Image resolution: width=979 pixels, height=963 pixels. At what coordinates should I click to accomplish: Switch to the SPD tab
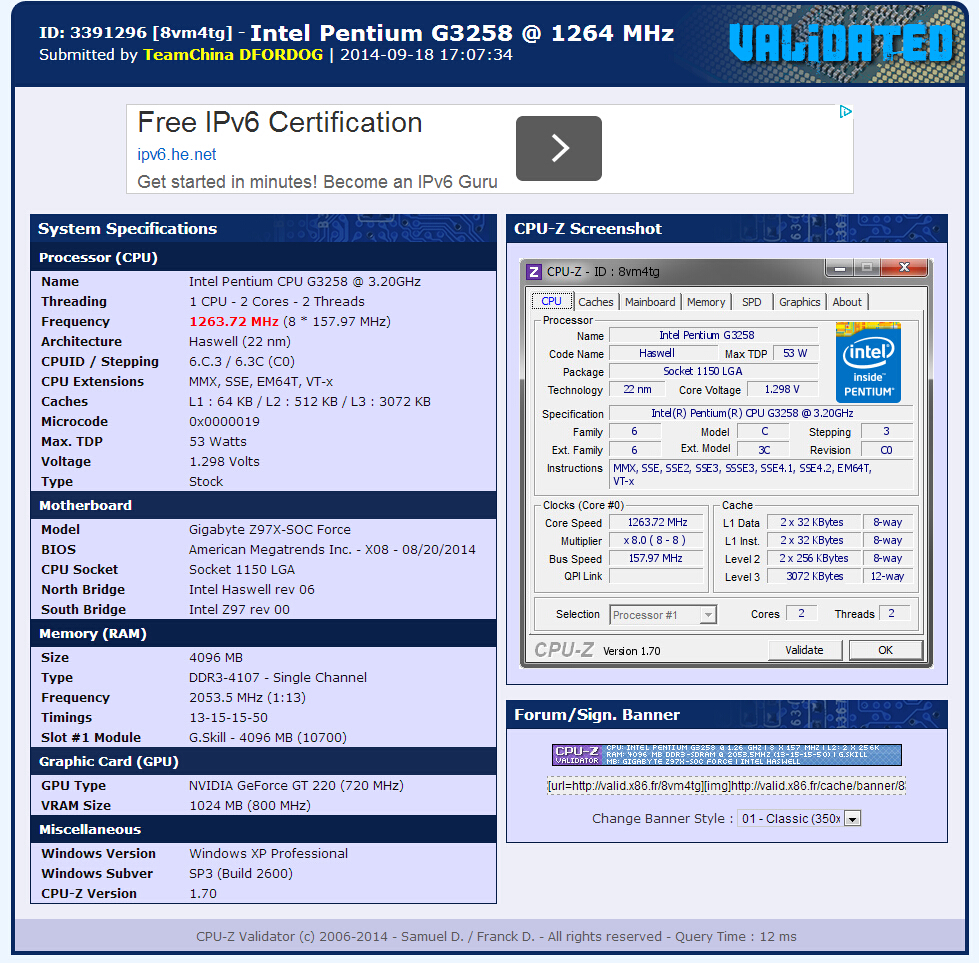pyautogui.click(x=752, y=302)
